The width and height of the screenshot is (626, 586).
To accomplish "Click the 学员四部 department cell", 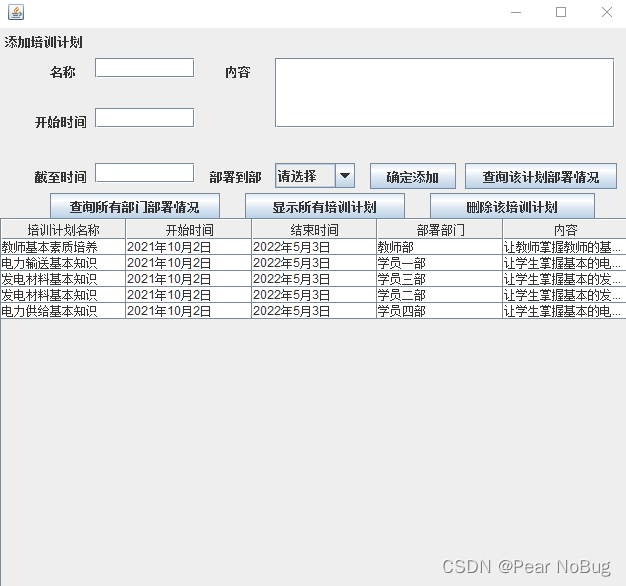I will click(x=439, y=311).
